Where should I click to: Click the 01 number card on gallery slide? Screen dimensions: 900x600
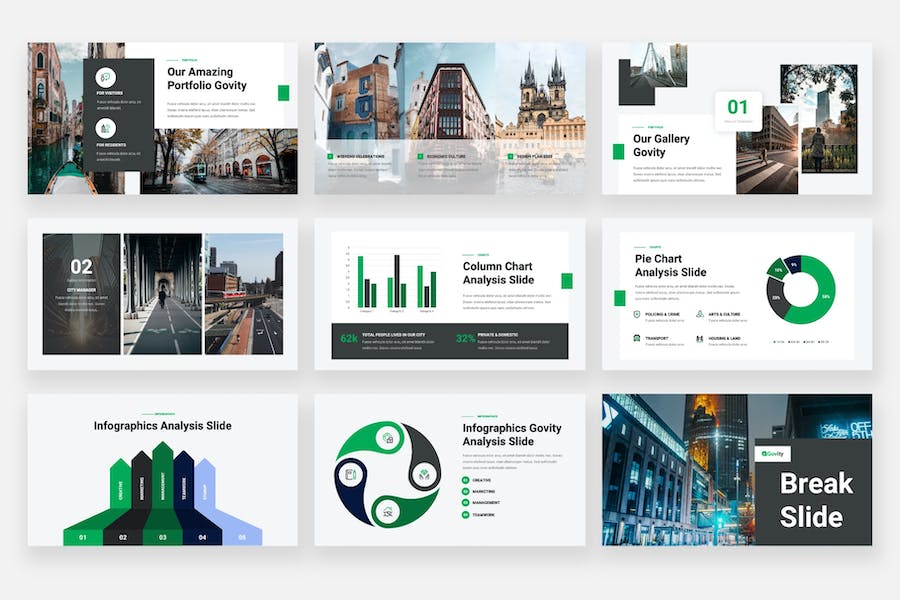pyautogui.click(x=738, y=108)
